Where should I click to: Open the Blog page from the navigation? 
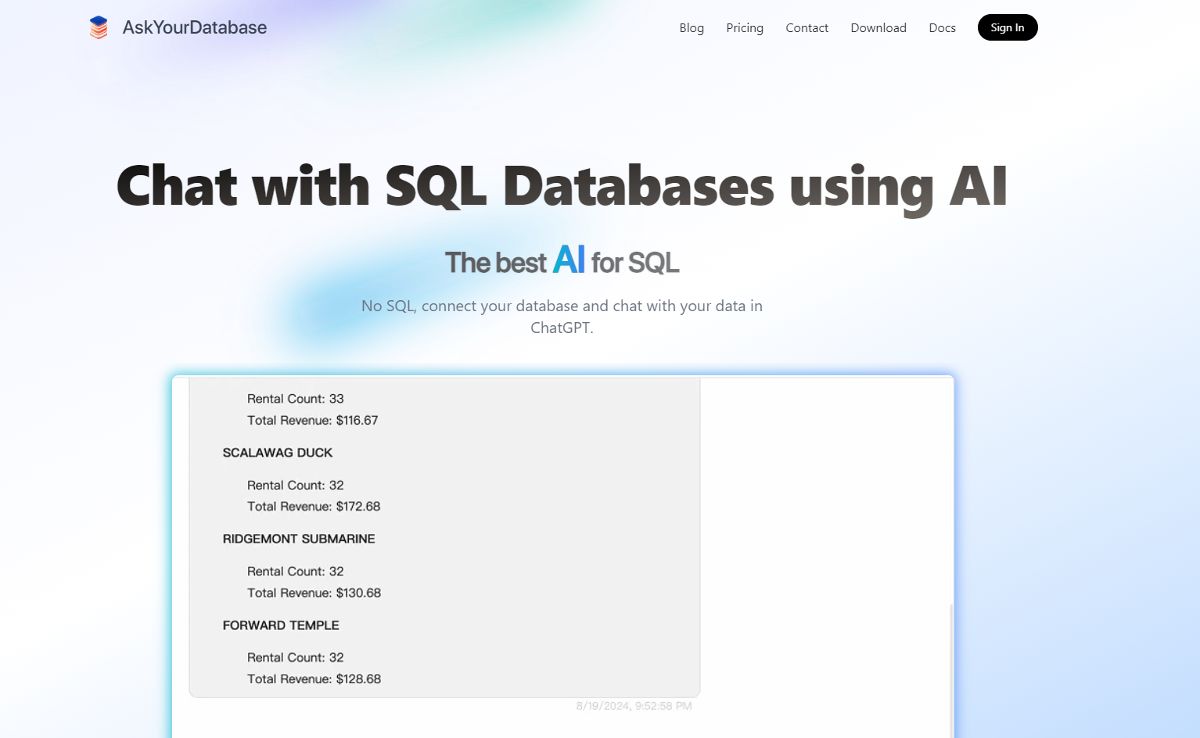coord(691,28)
